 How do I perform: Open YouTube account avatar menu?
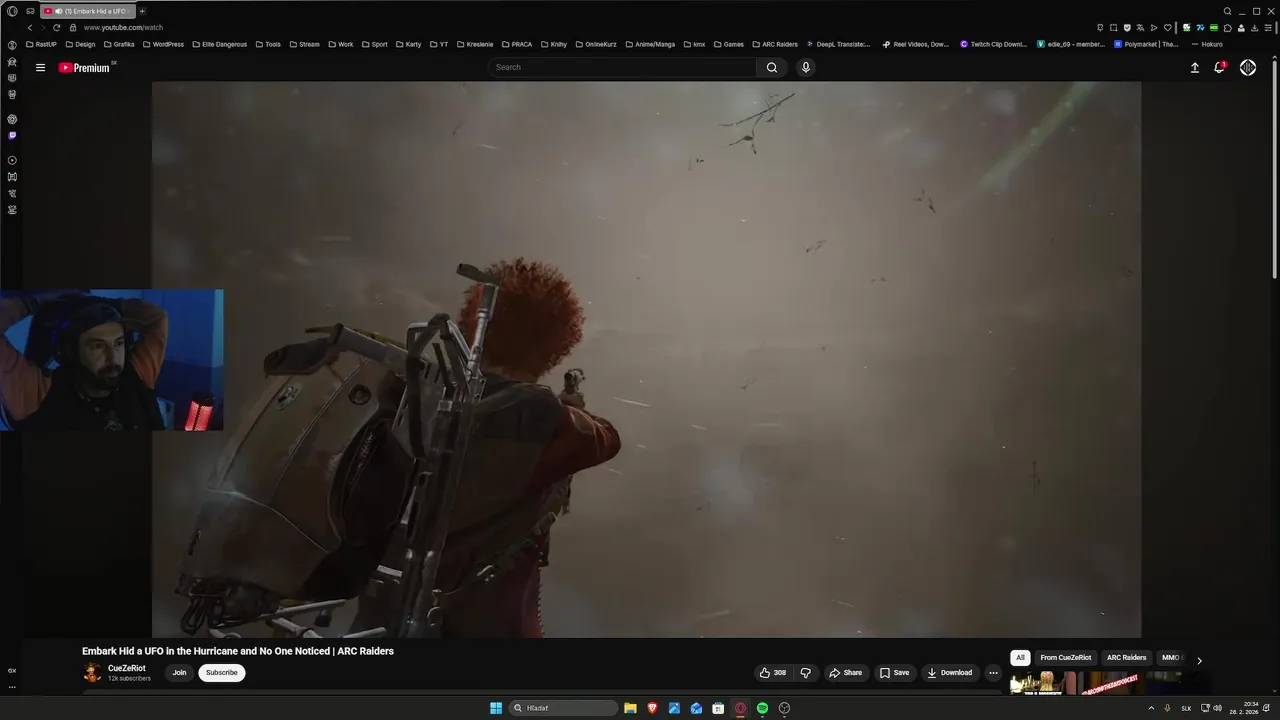pos(1248,68)
